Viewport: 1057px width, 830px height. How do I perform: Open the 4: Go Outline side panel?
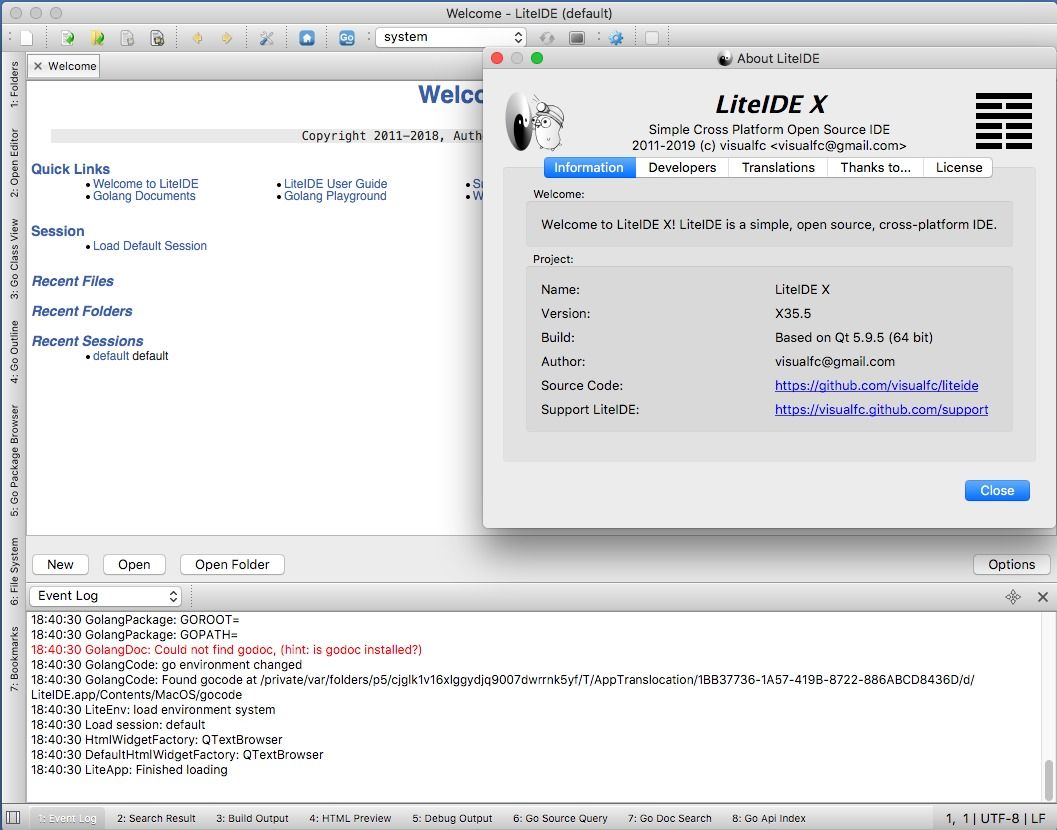click(x=14, y=352)
